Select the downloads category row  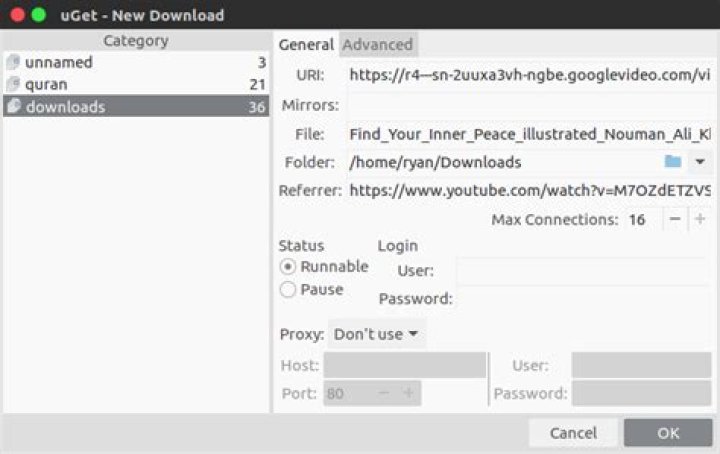click(x=136, y=106)
